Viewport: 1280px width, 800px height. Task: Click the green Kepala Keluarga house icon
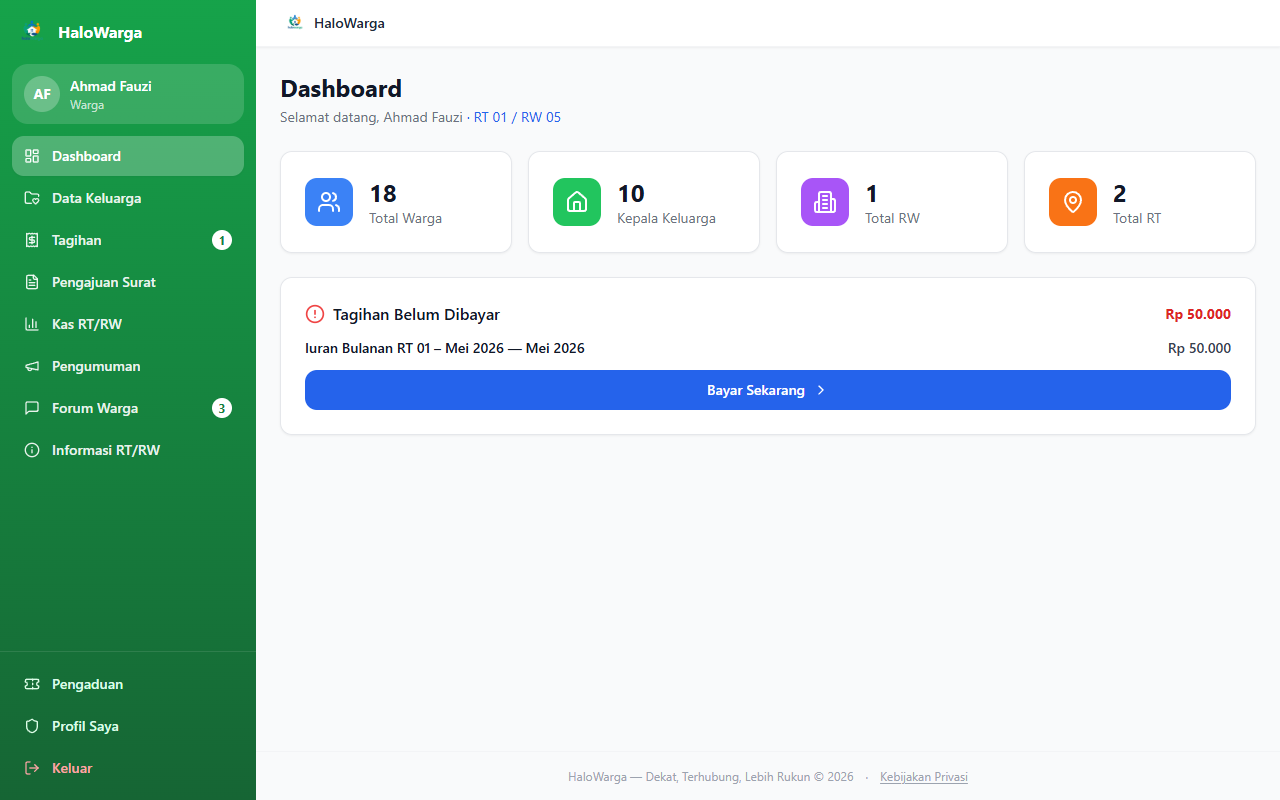coord(577,202)
